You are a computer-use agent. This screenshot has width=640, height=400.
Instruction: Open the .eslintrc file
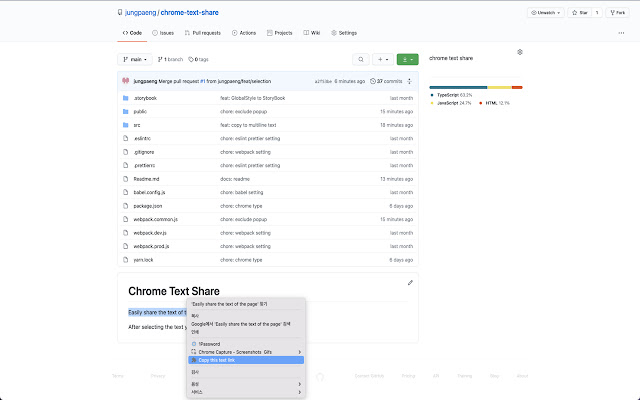(x=142, y=139)
